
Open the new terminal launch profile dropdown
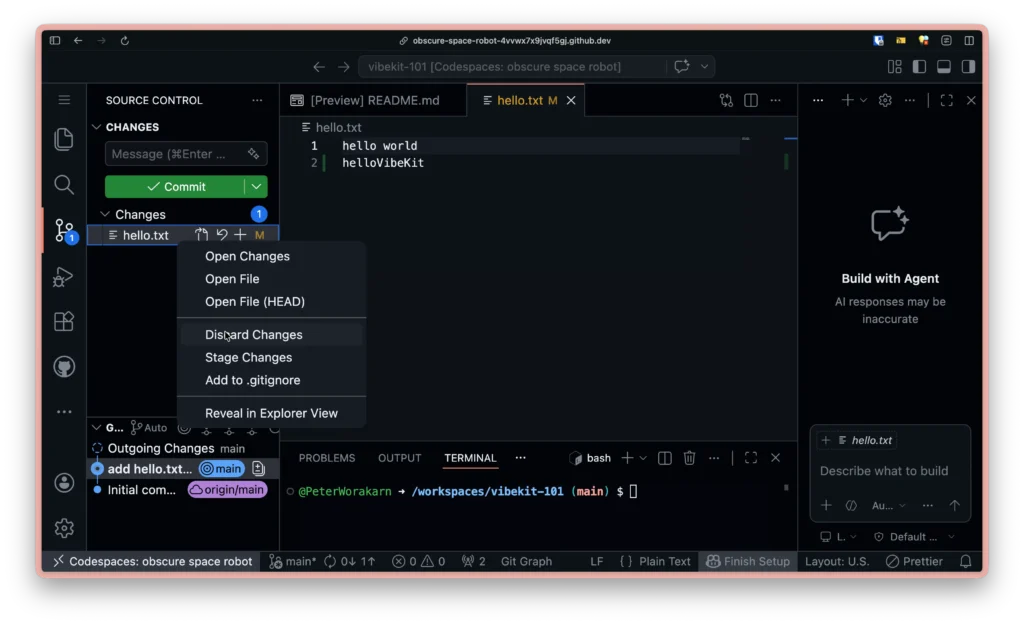tap(643, 458)
